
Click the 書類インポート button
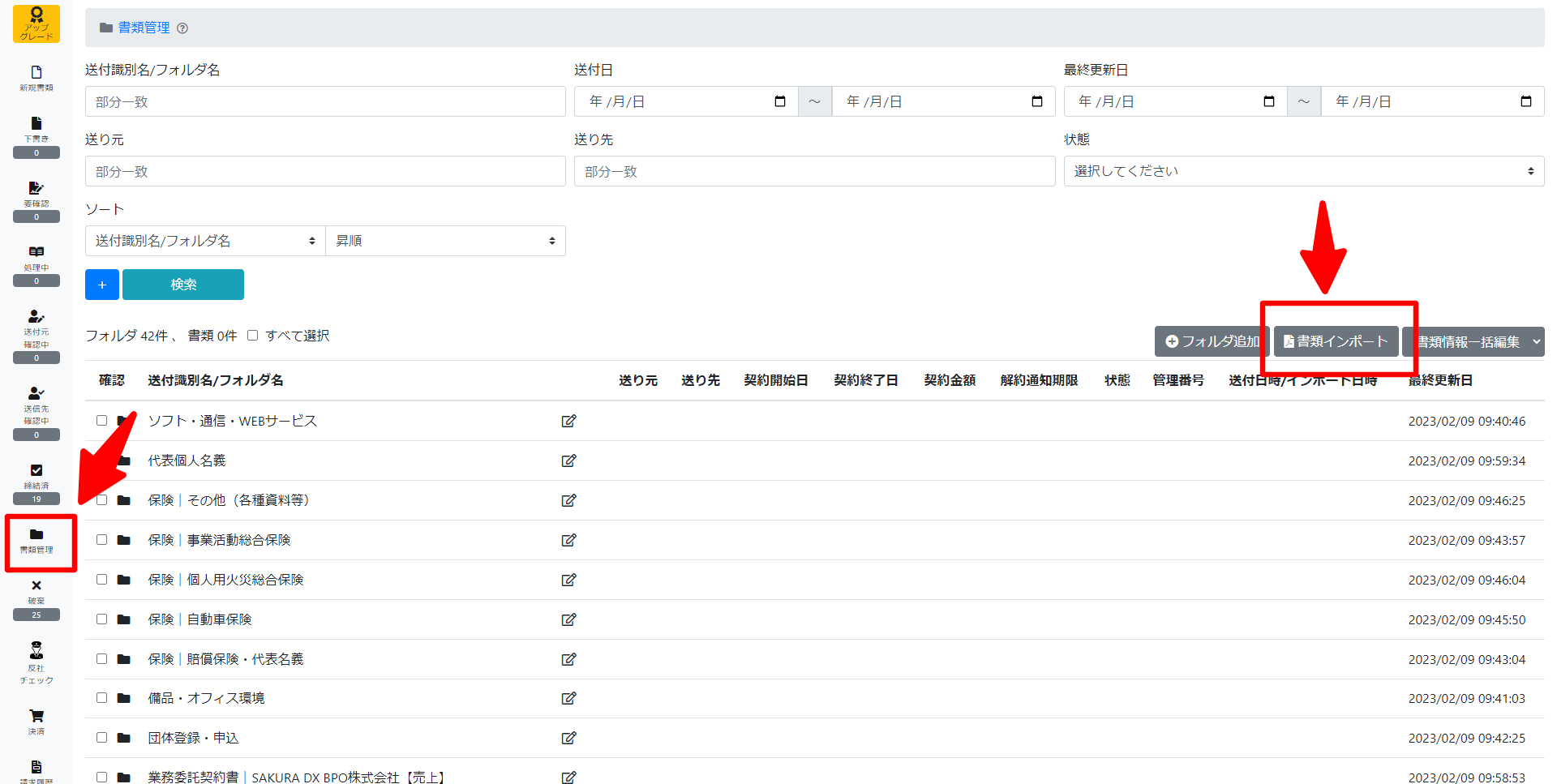1336,342
